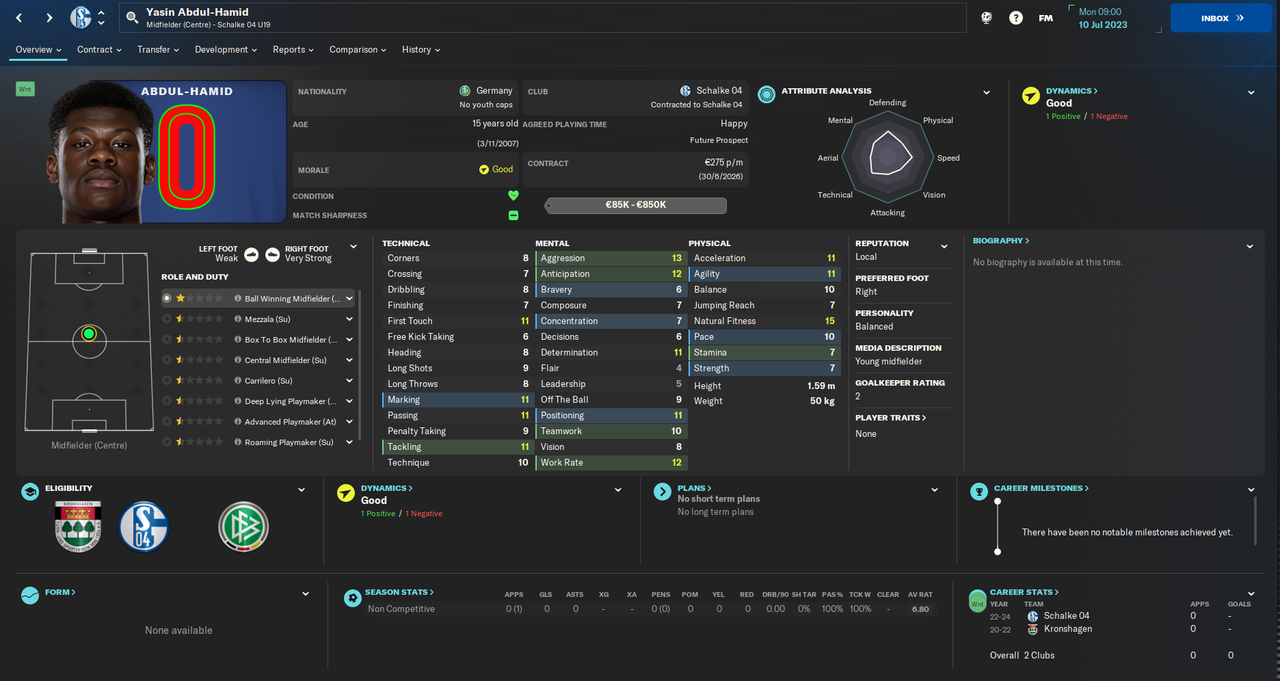Expand the Biography panel chevron
1280x681 pixels.
[1250, 246]
